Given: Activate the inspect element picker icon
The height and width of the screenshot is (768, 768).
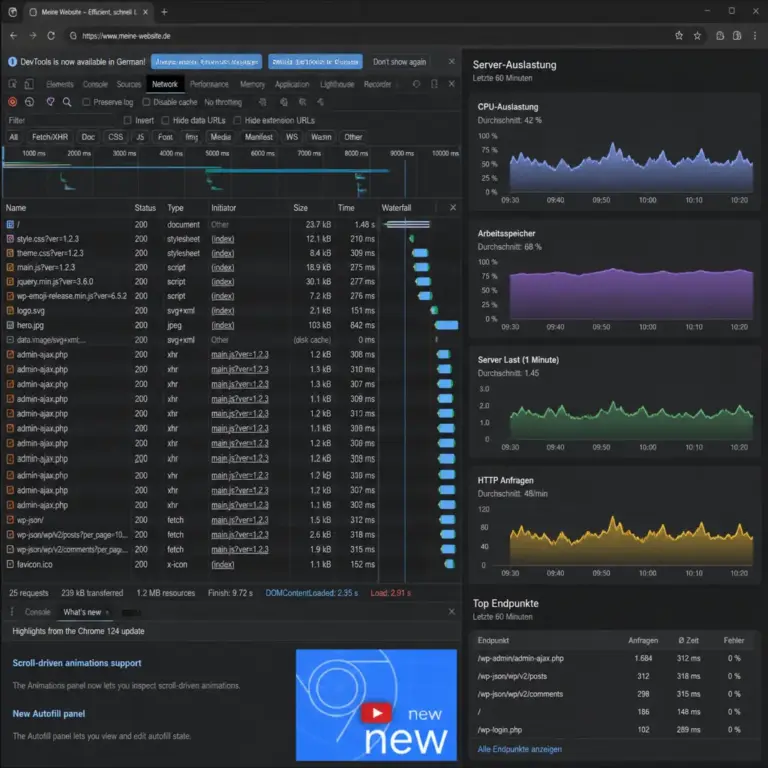Looking at the screenshot, I should (13, 84).
